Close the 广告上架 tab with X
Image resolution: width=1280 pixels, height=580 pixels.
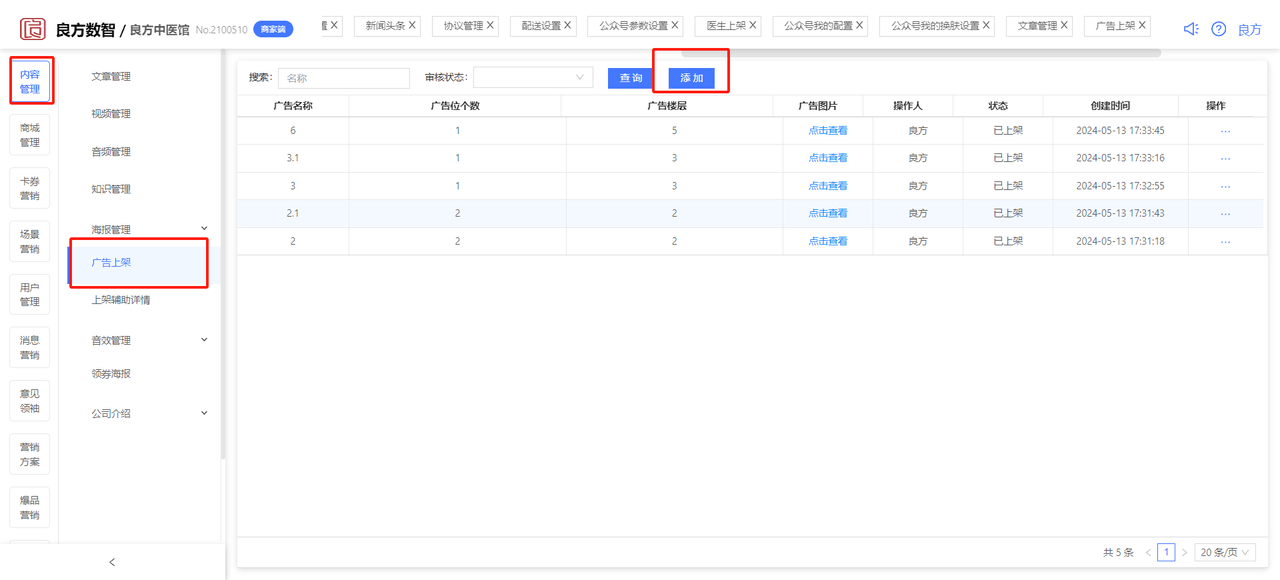click(x=1142, y=25)
